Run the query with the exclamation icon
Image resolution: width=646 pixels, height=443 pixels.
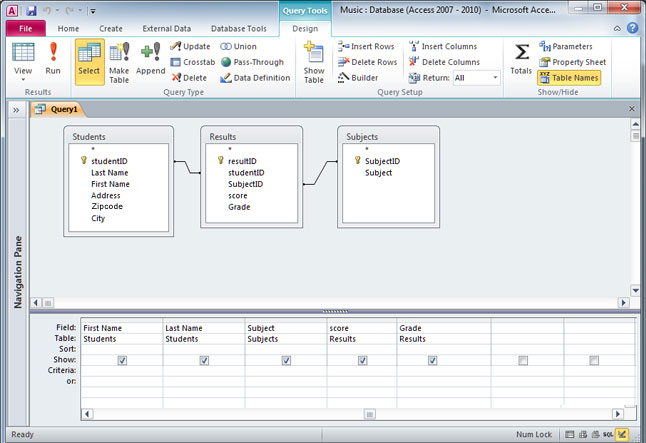[53, 59]
